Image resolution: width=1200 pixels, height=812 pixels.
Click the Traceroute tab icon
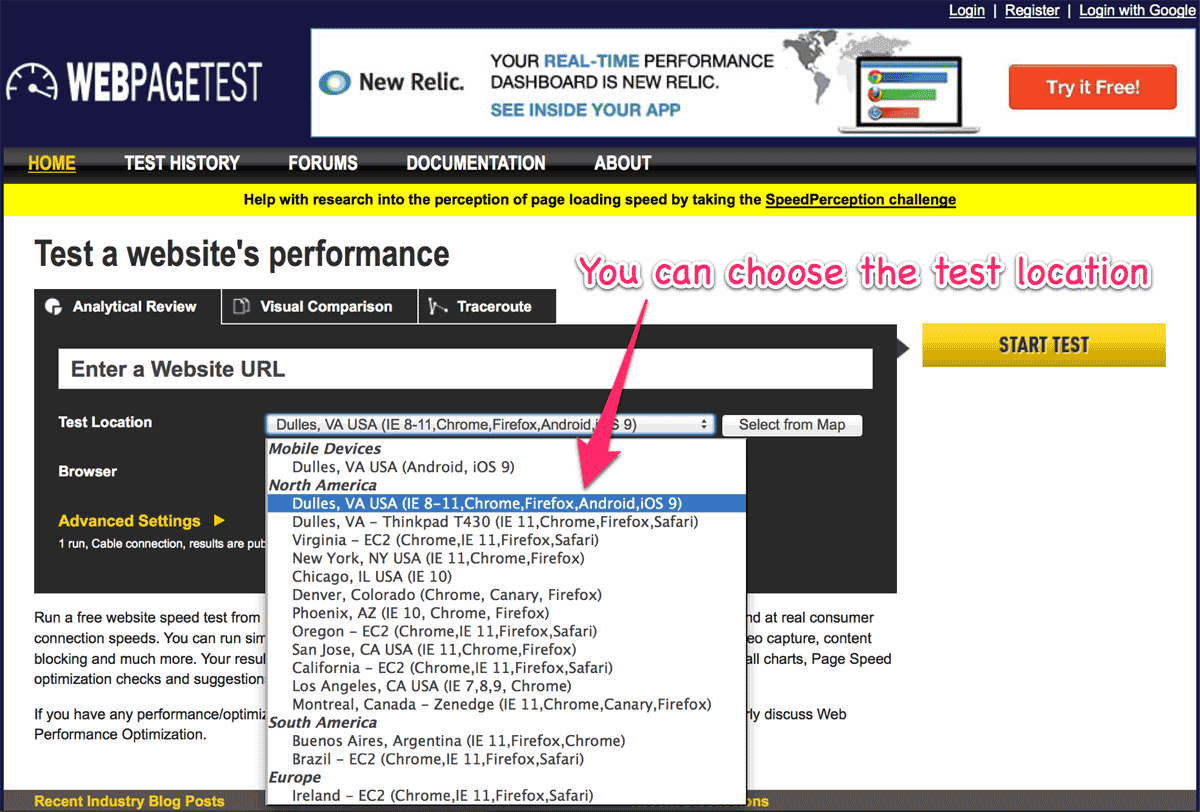437,307
